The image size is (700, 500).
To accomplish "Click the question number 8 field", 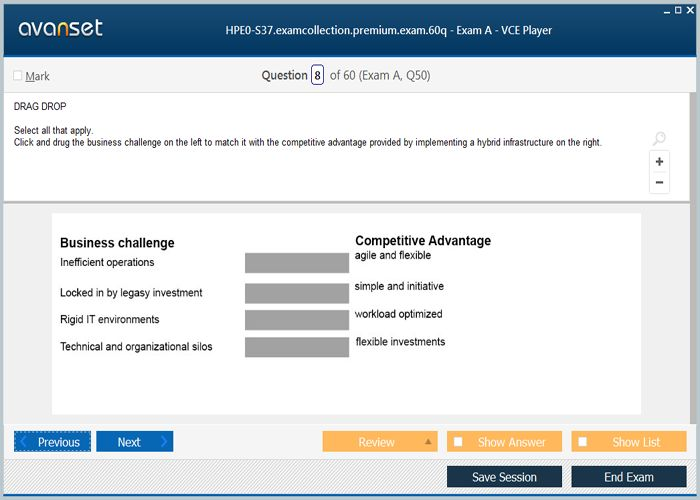I will [x=317, y=75].
